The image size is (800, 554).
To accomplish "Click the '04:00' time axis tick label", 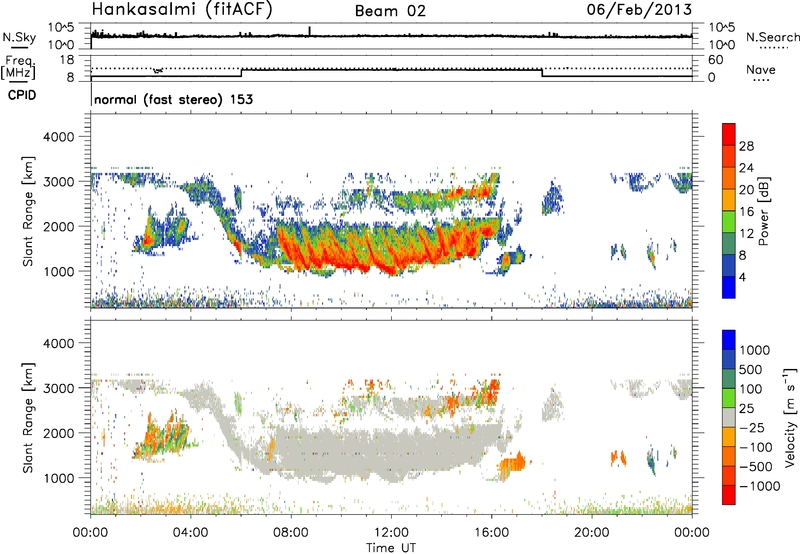I will tap(191, 533).
